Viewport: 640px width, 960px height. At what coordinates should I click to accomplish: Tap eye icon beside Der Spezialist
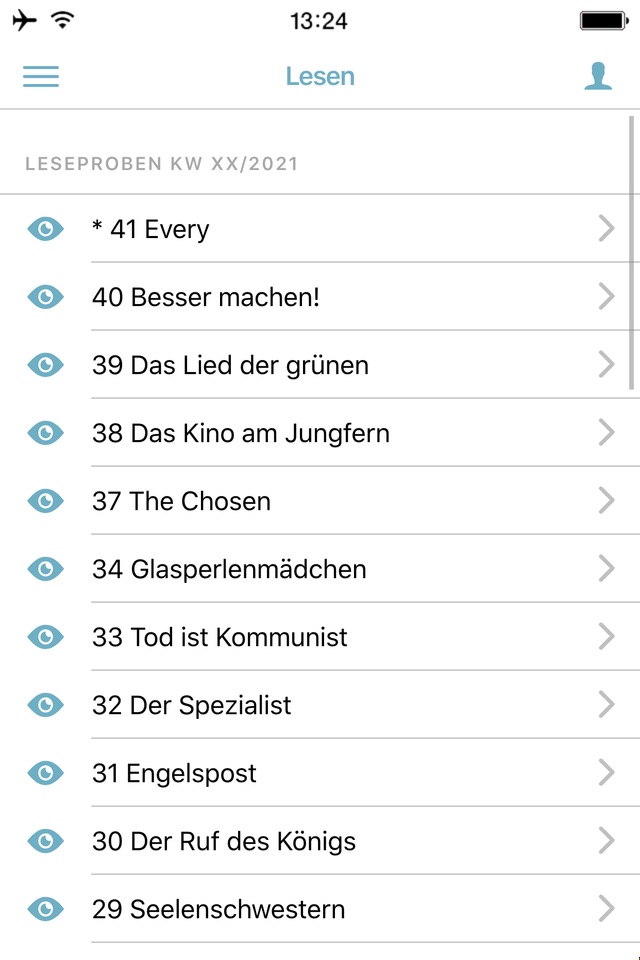click(x=45, y=705)
